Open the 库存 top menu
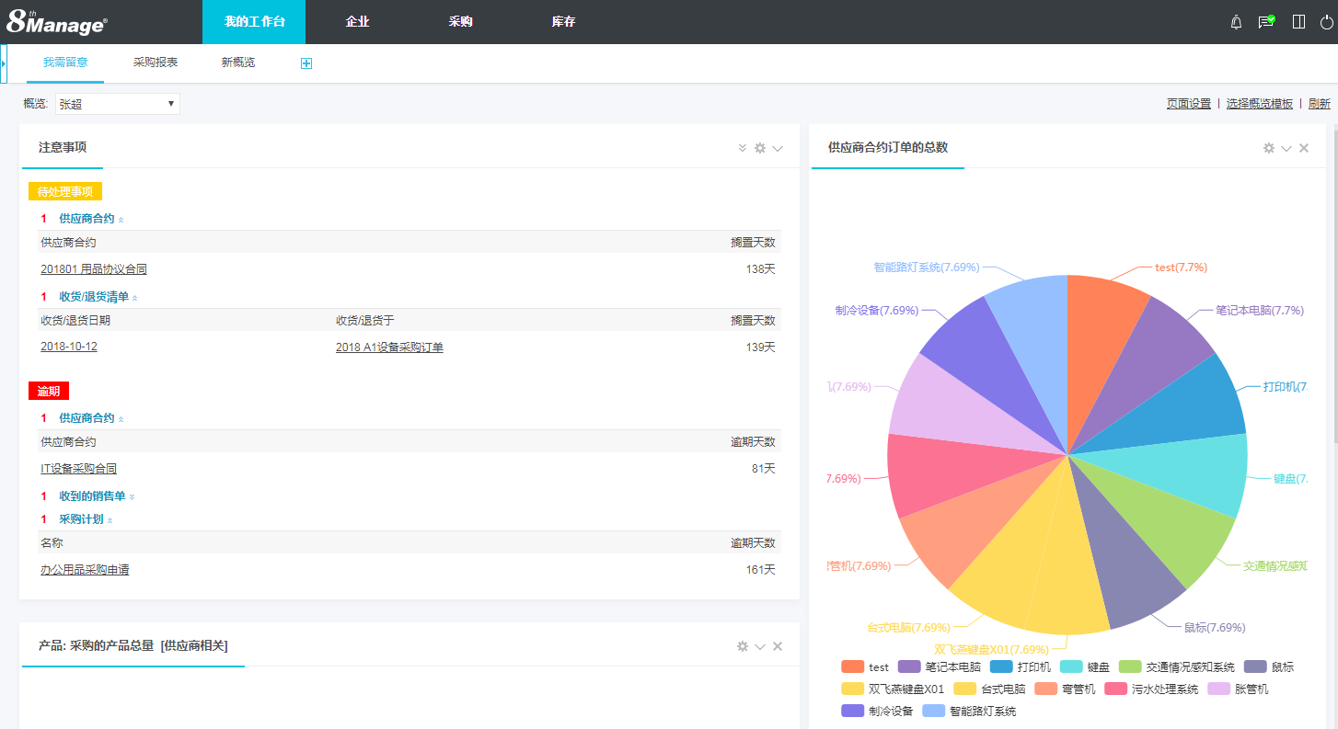This screenshot has width=1338, height=729. (x=563, y=22)
